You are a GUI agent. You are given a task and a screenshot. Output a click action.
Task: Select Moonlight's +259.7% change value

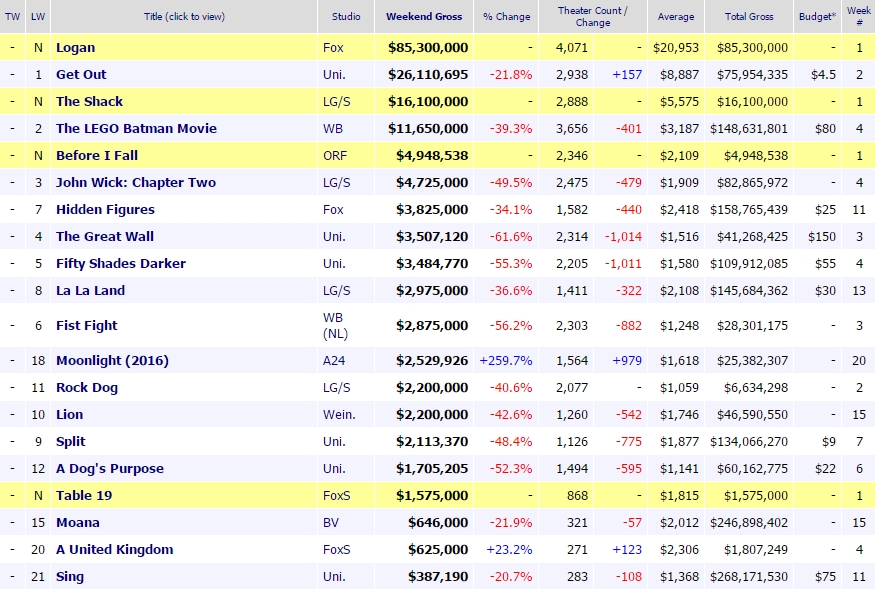coord(506,361)
